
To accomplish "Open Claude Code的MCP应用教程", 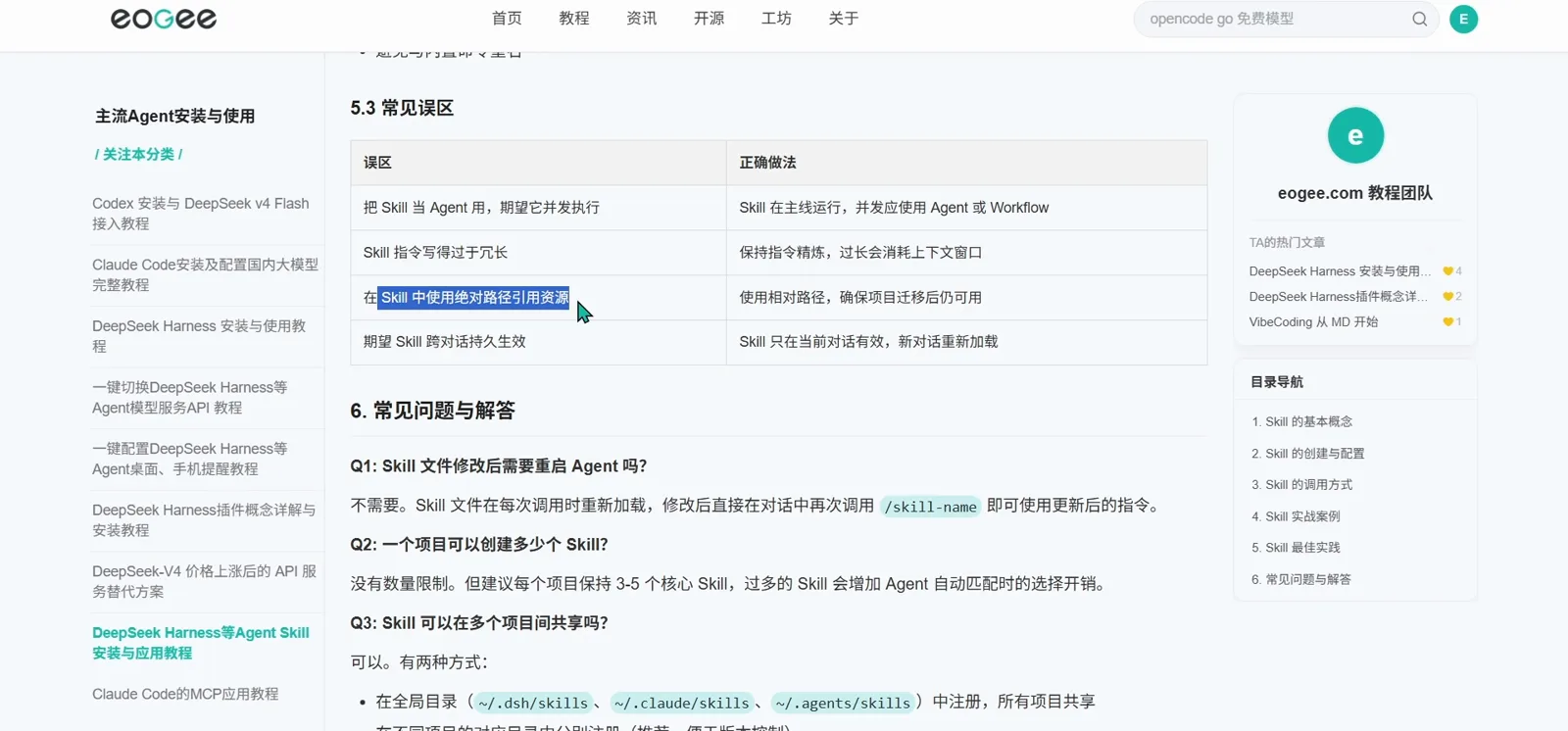I will pyautogui.click(x=185, y=694).
